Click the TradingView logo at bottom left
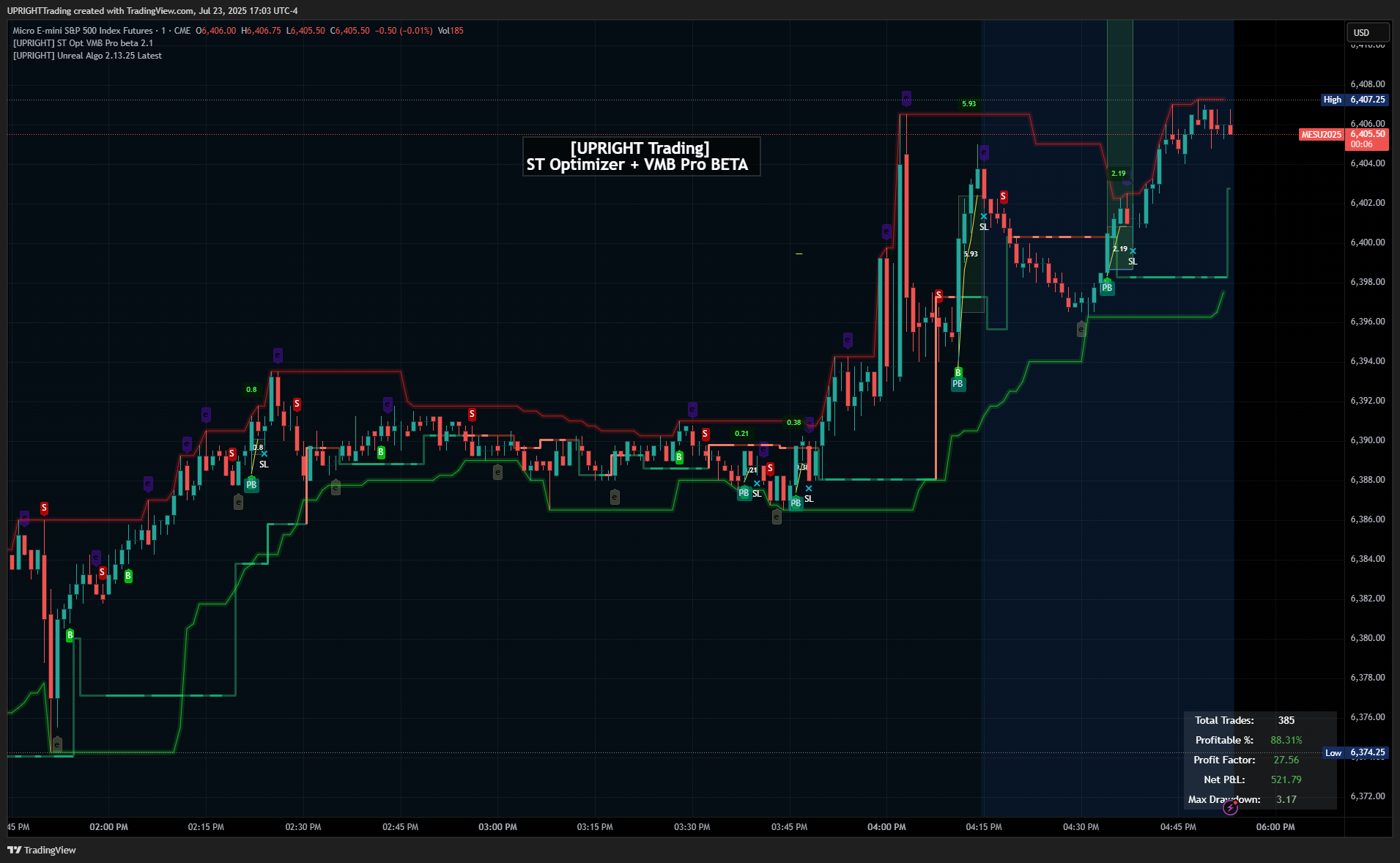The image size is (1400, 863). pos(42,850)
